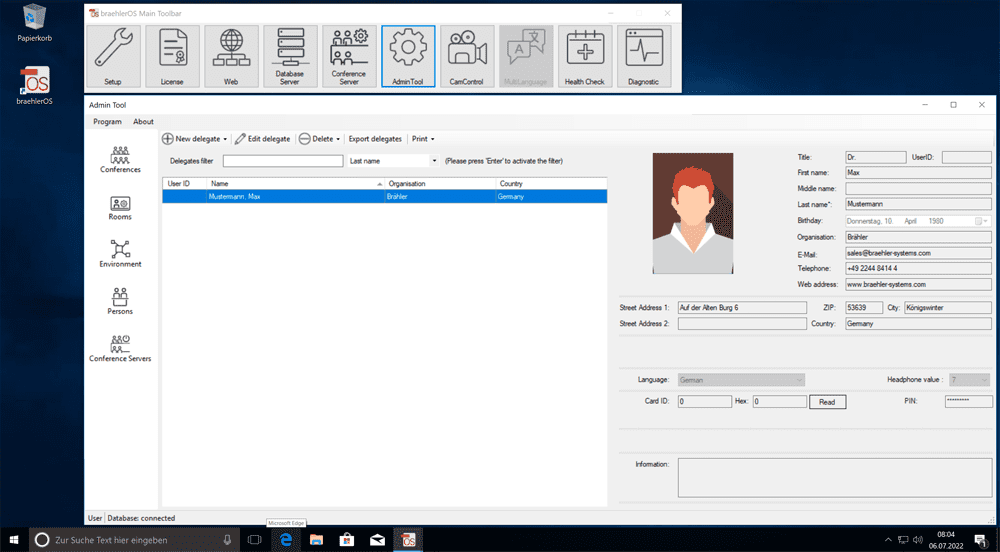Click the PIN field
Screen dimensions: 1000x552
[x=969, y=401]
